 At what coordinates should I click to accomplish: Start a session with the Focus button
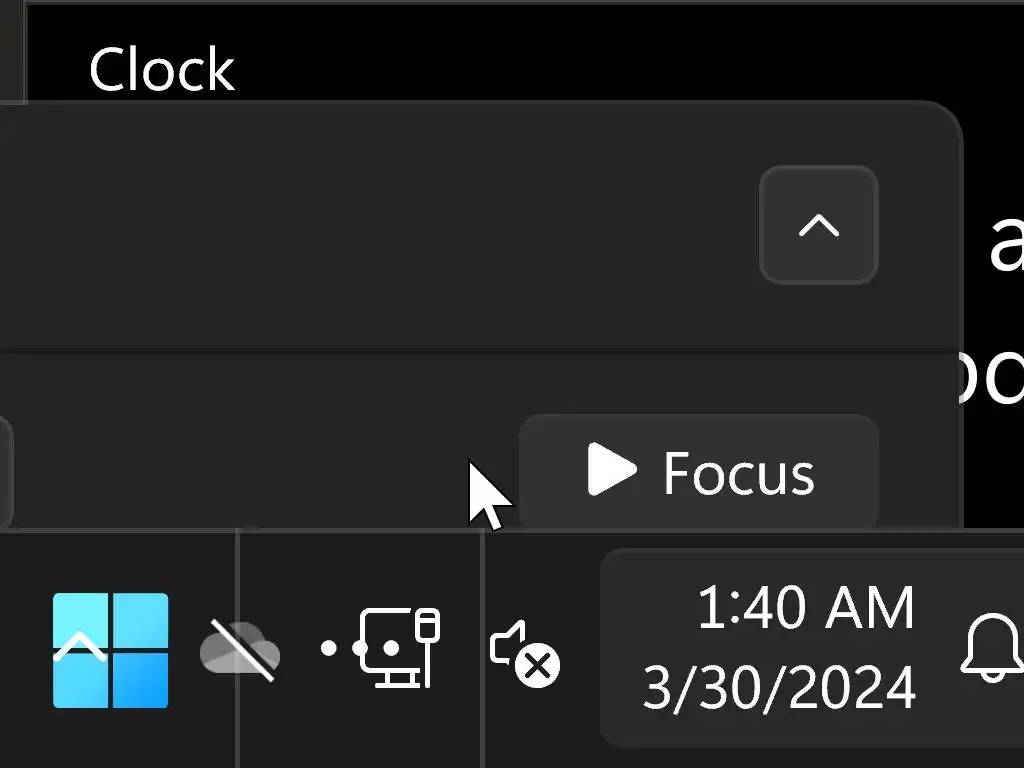tap(698, 472)
